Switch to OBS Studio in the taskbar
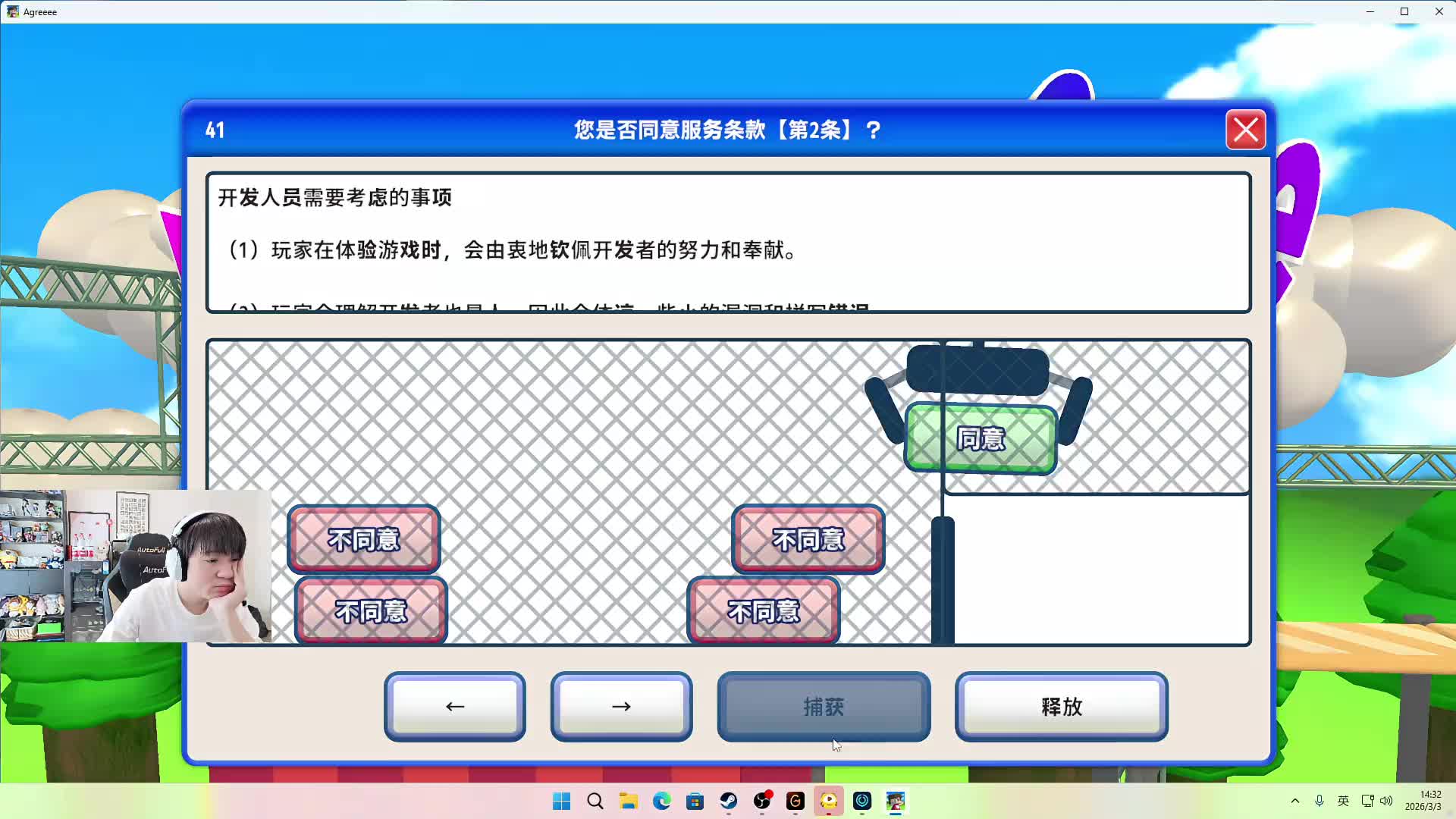The width and height of the screenshot is (1456, 819). [x=761, y=801]
